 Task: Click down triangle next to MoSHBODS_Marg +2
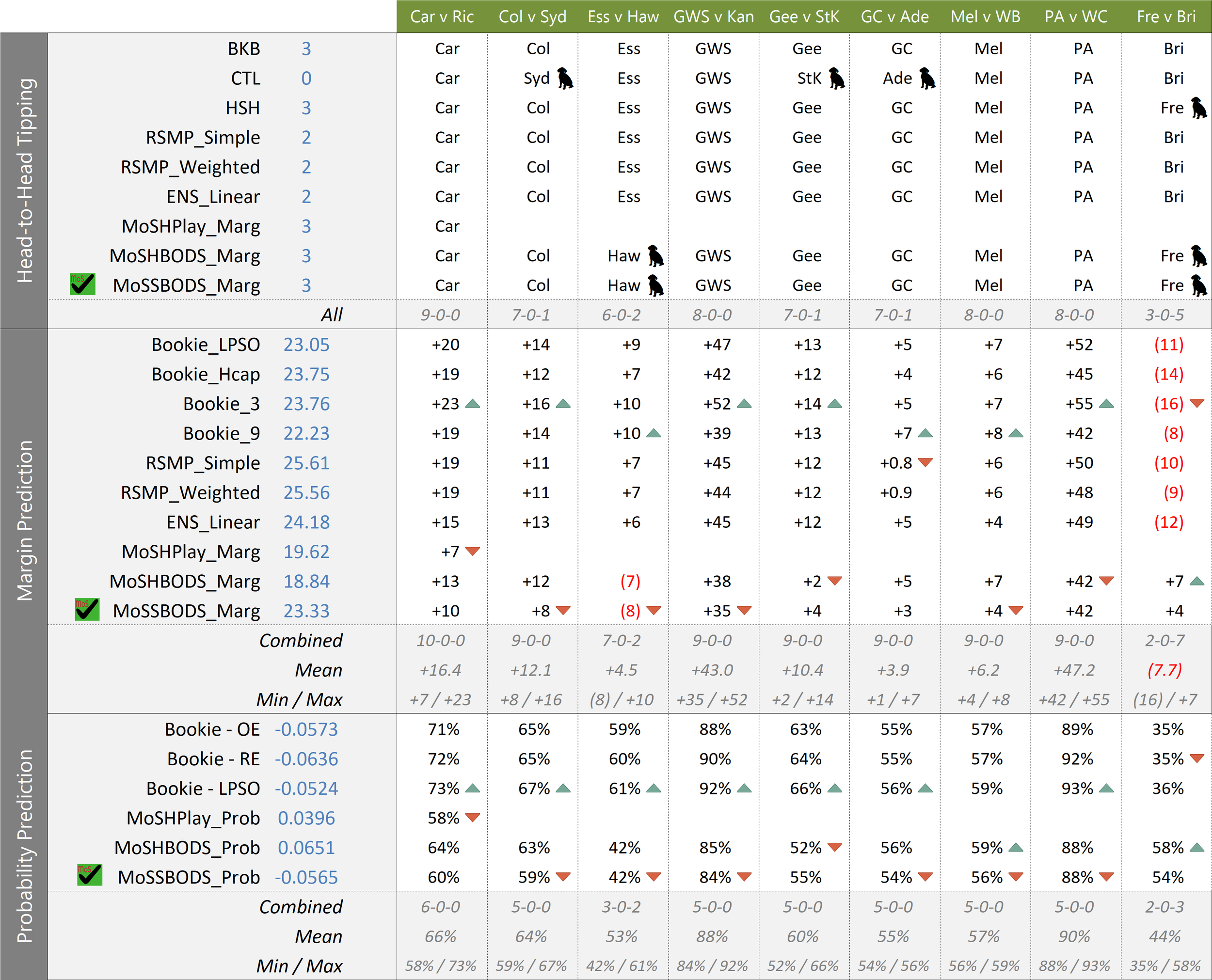tap(835, 580)
